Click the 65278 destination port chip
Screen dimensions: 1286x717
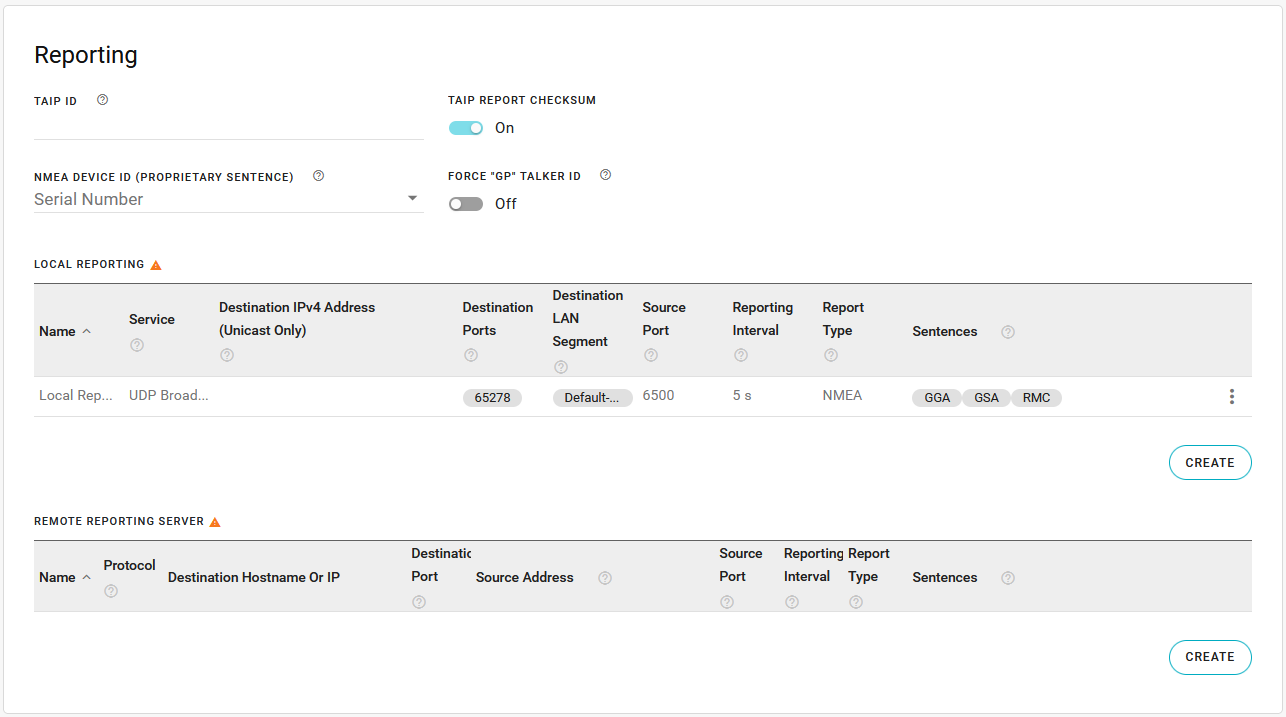click(x=492, y=398)
